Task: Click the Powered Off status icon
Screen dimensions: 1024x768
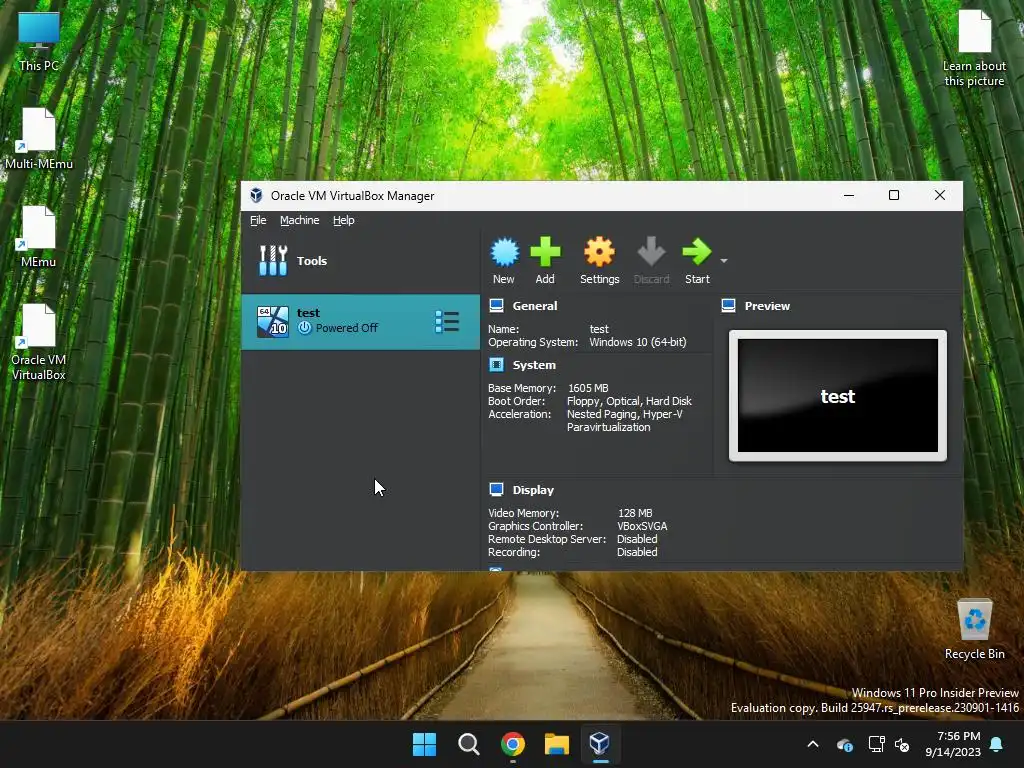Action: (x=304, y=328)
